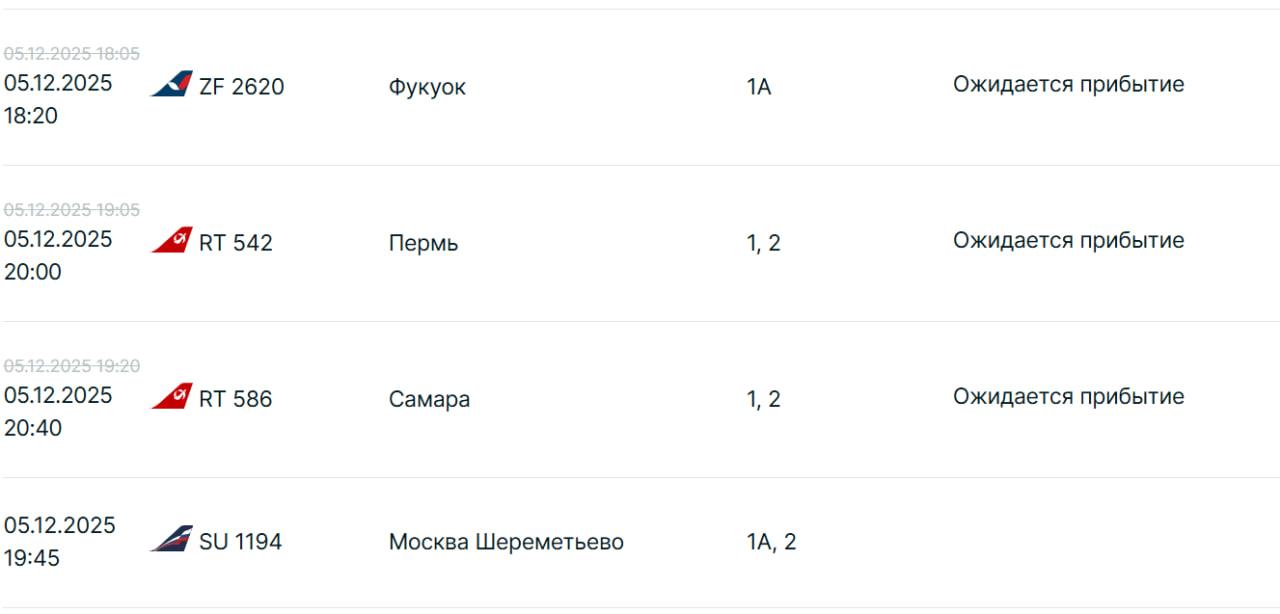The image size is (1280, 614).
Task: Click the Самара city name
Action: pyautogui.click(x=429, y=399)
